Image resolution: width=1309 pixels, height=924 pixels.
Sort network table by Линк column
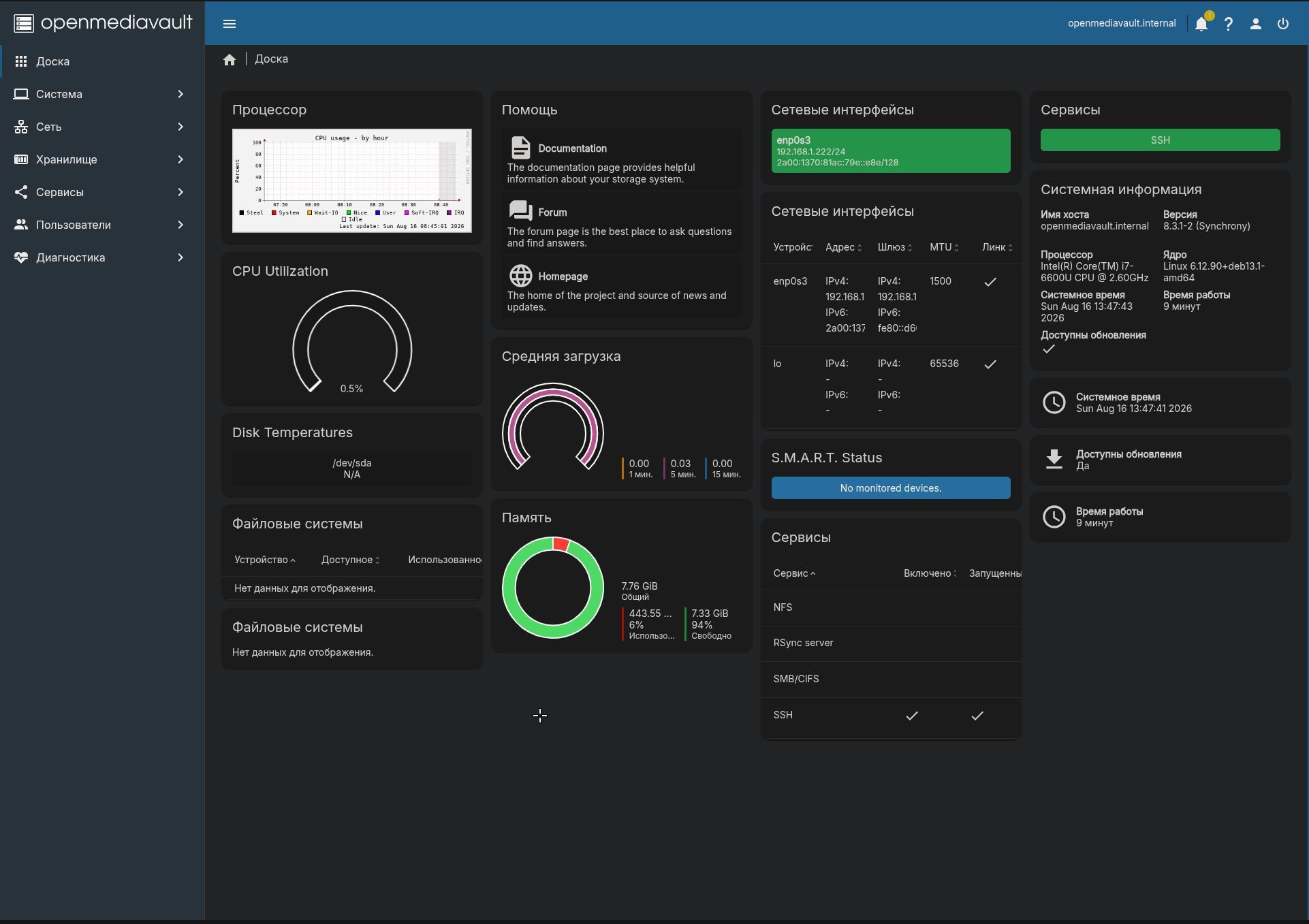(x=997, y=247)
